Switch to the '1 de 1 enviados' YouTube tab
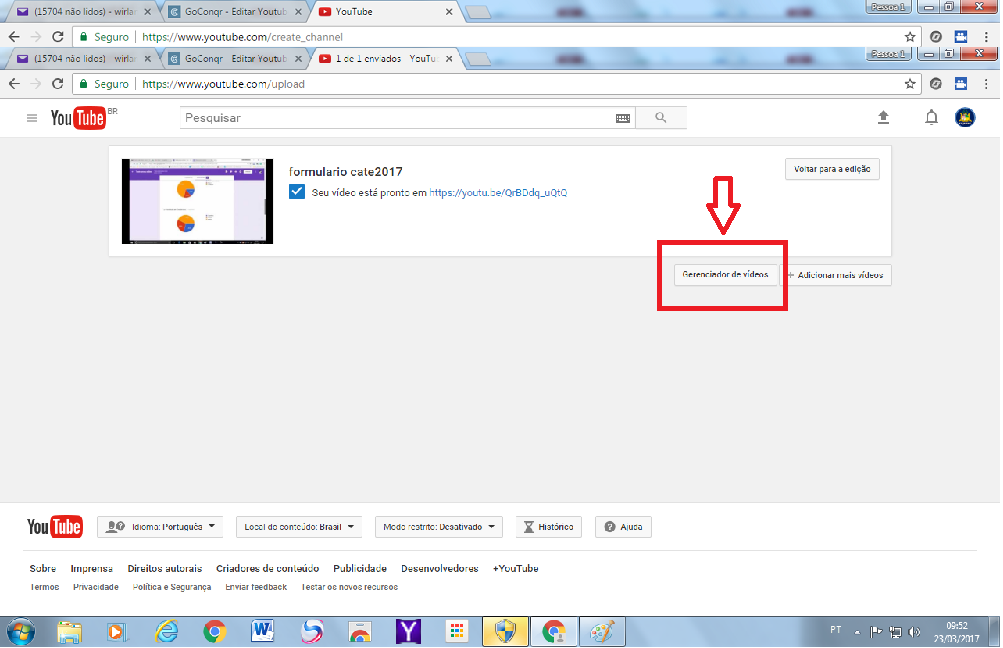The height and width of the screenshot is (648, 1003). (386, 59)
